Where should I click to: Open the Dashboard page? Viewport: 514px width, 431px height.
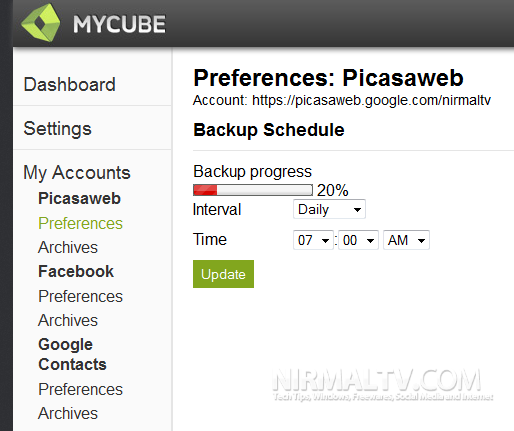point(69,84)
